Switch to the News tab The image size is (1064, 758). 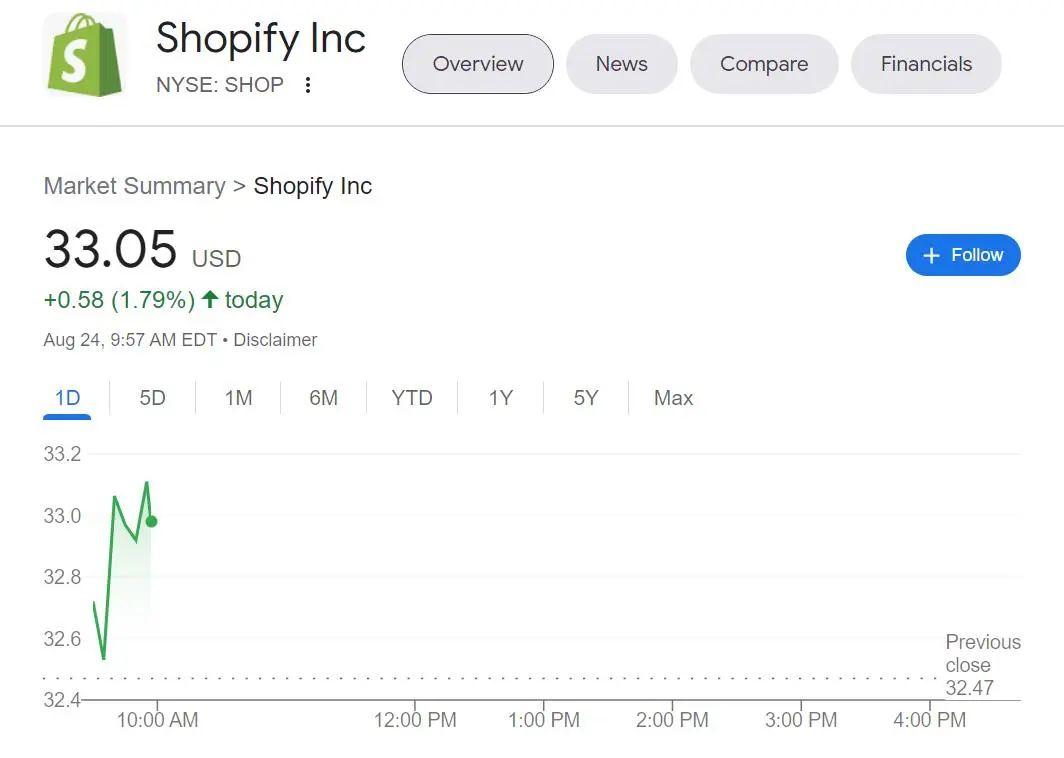point(621,64)
